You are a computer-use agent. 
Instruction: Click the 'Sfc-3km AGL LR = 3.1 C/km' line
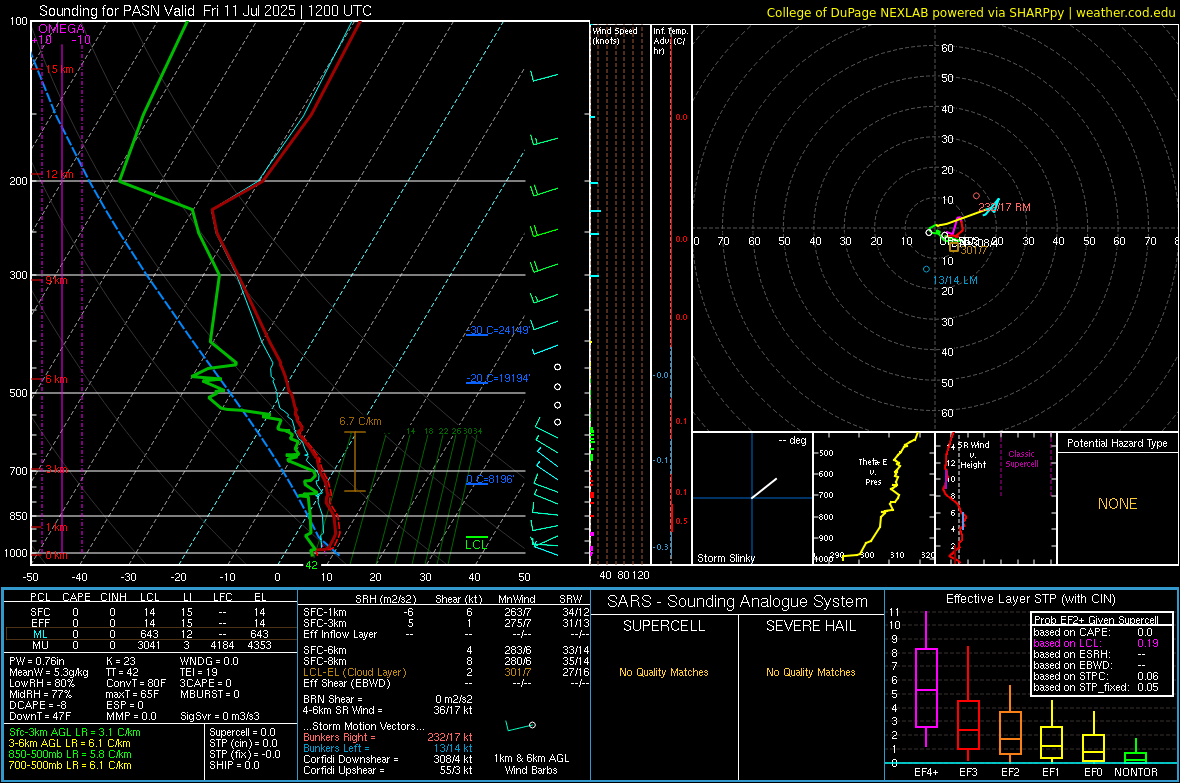pyautogui.click(x=75, y=732)
